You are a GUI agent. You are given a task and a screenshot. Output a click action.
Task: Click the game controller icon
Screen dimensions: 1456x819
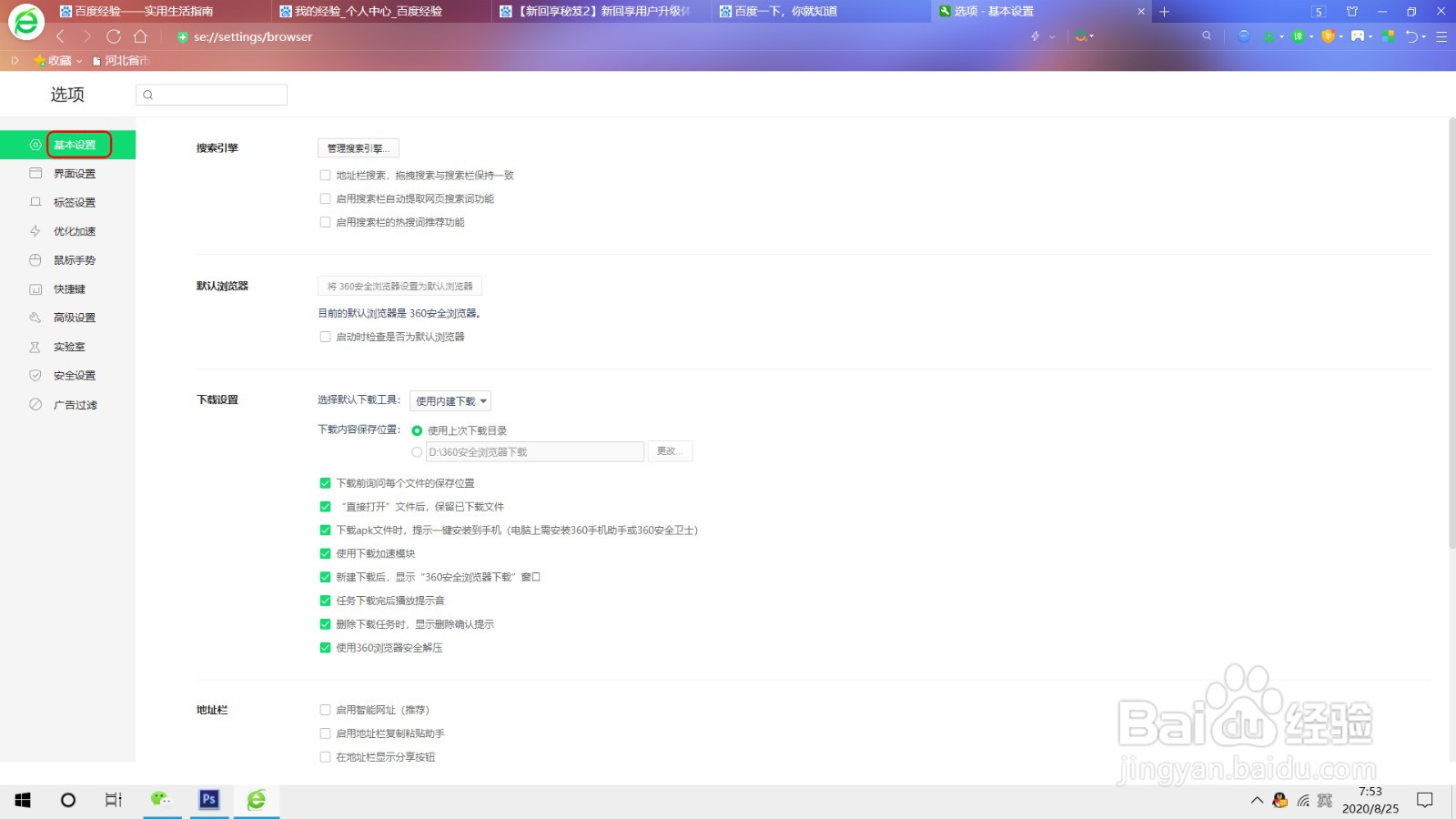(x=1358, y=36)
